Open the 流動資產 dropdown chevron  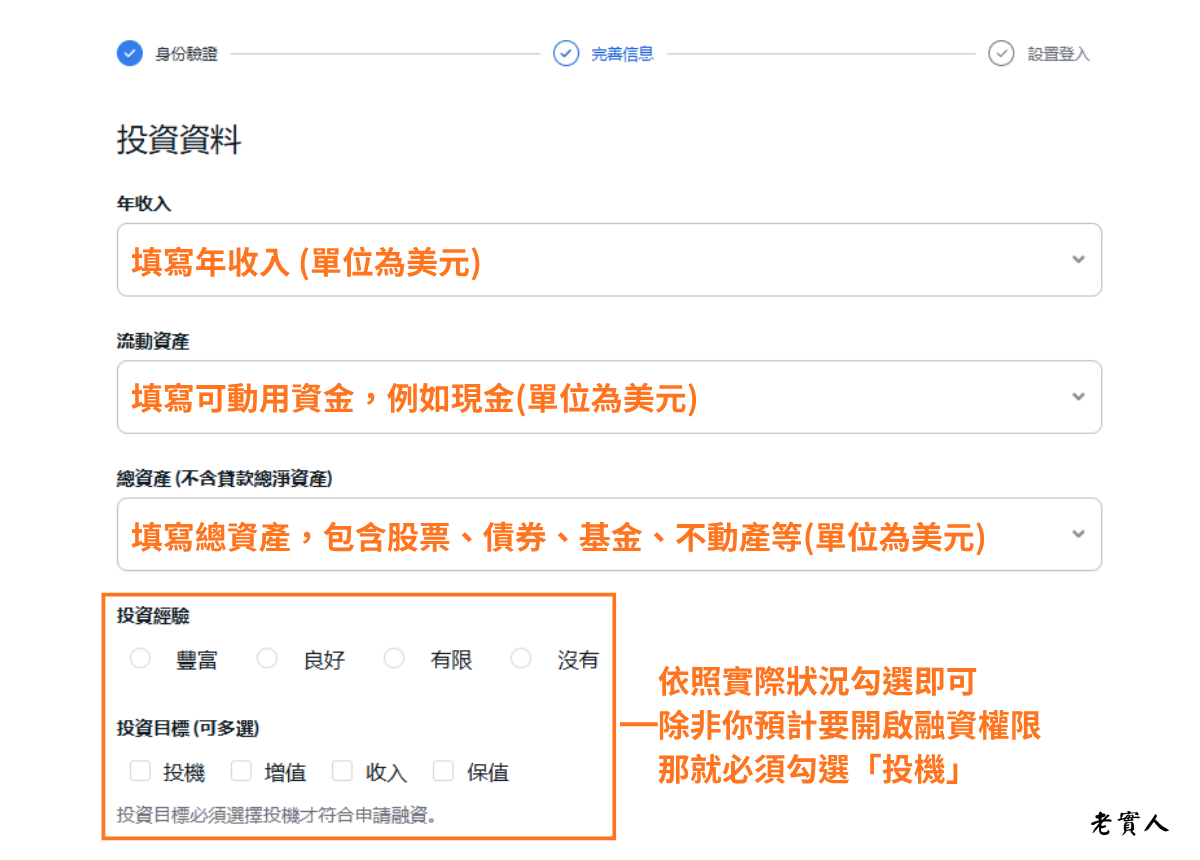[1078, 396]
